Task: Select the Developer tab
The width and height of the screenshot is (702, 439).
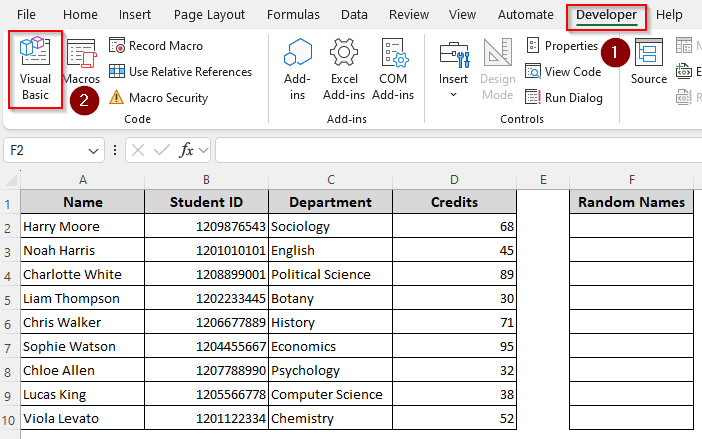Action: (x=606, y=16)
